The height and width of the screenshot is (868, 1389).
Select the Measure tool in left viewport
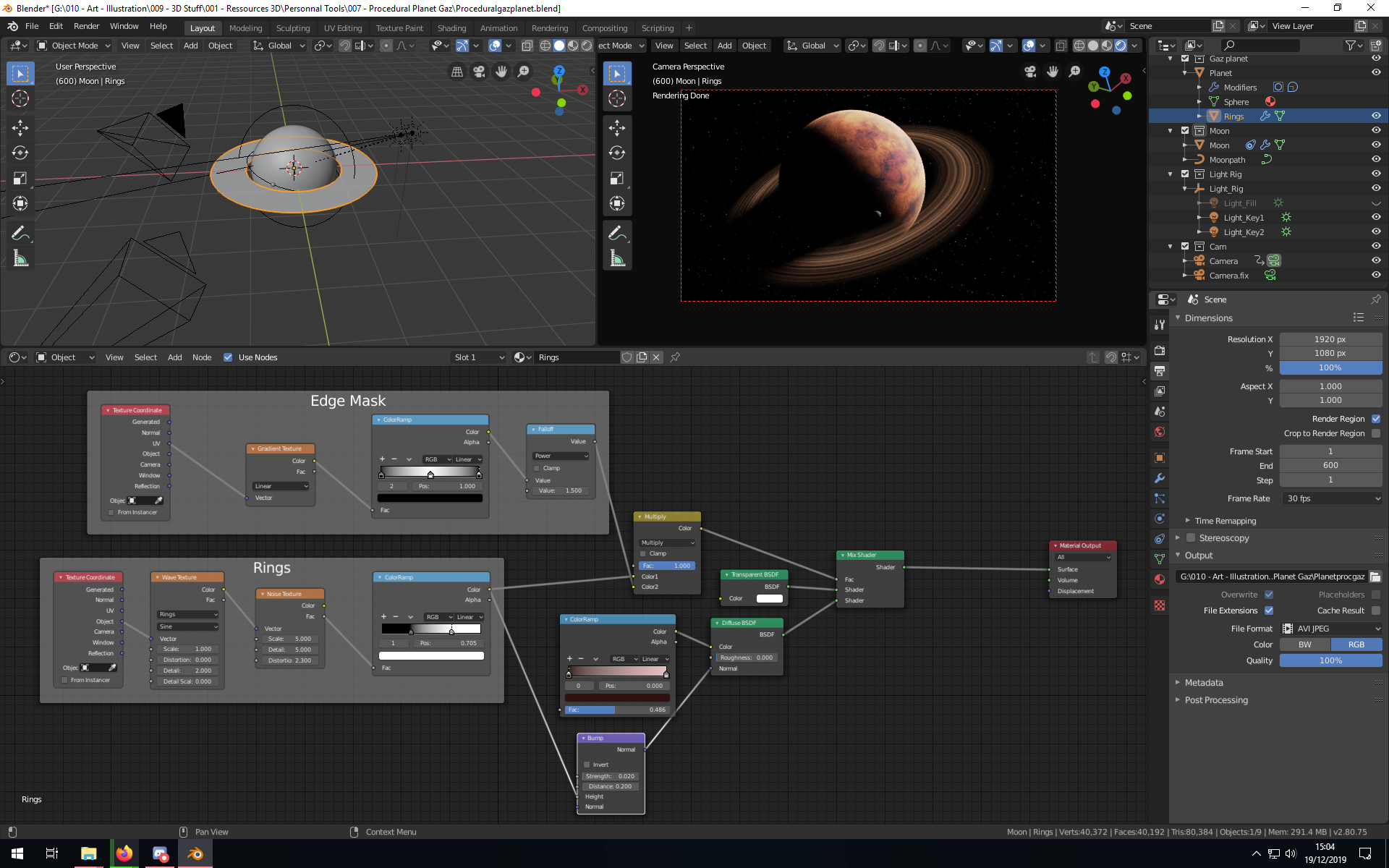[20, 258]
